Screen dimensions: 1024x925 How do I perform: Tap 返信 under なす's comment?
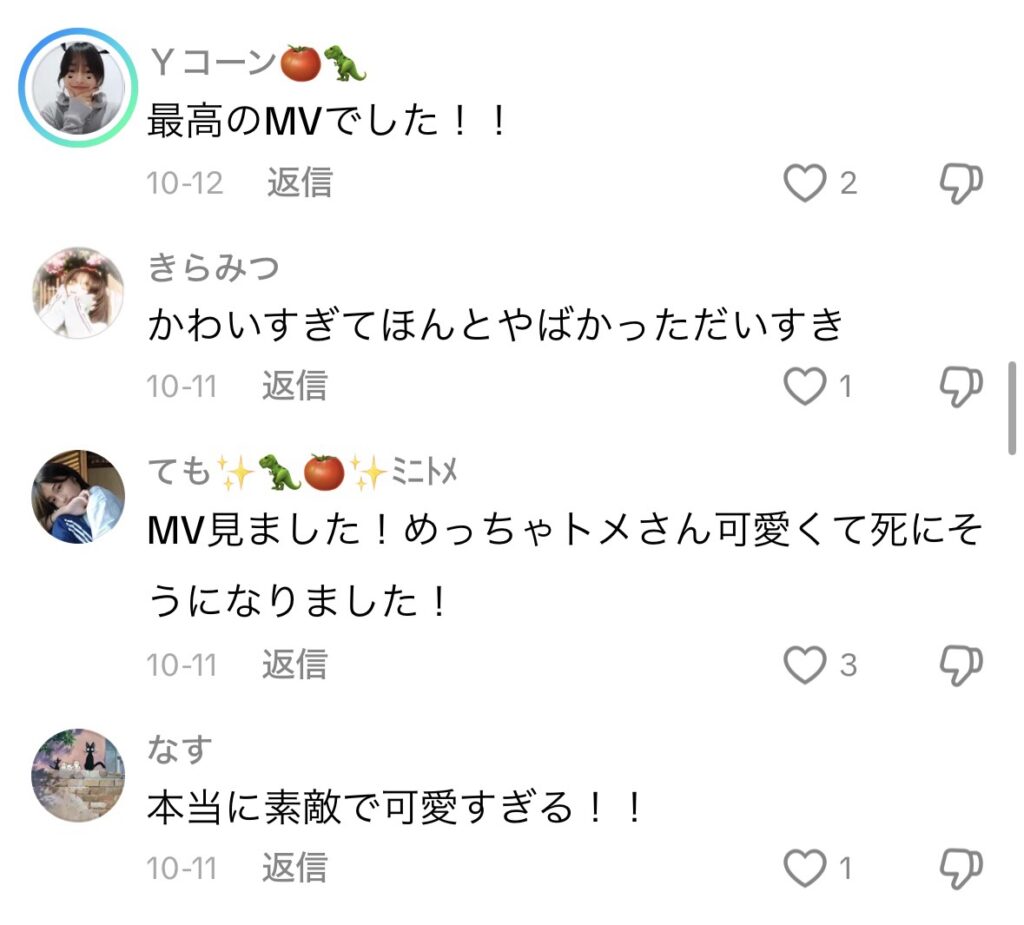click(295, 867)
